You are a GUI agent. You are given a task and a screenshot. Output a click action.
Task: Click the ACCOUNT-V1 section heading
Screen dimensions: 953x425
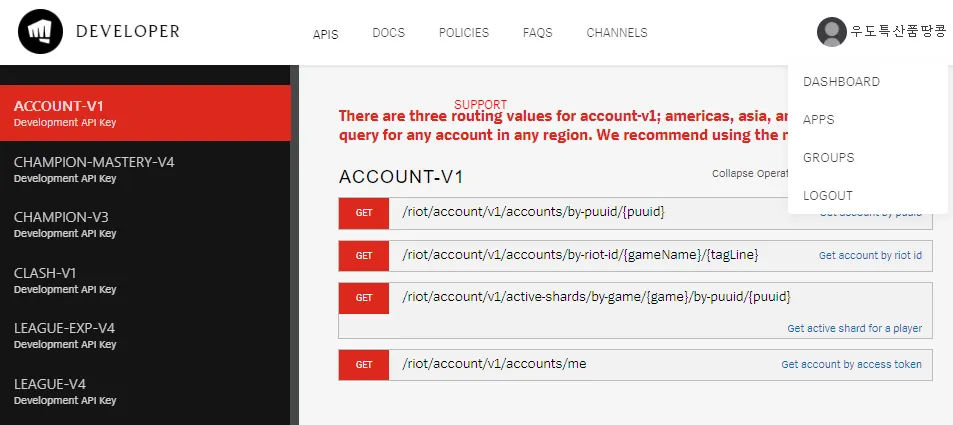401,177
